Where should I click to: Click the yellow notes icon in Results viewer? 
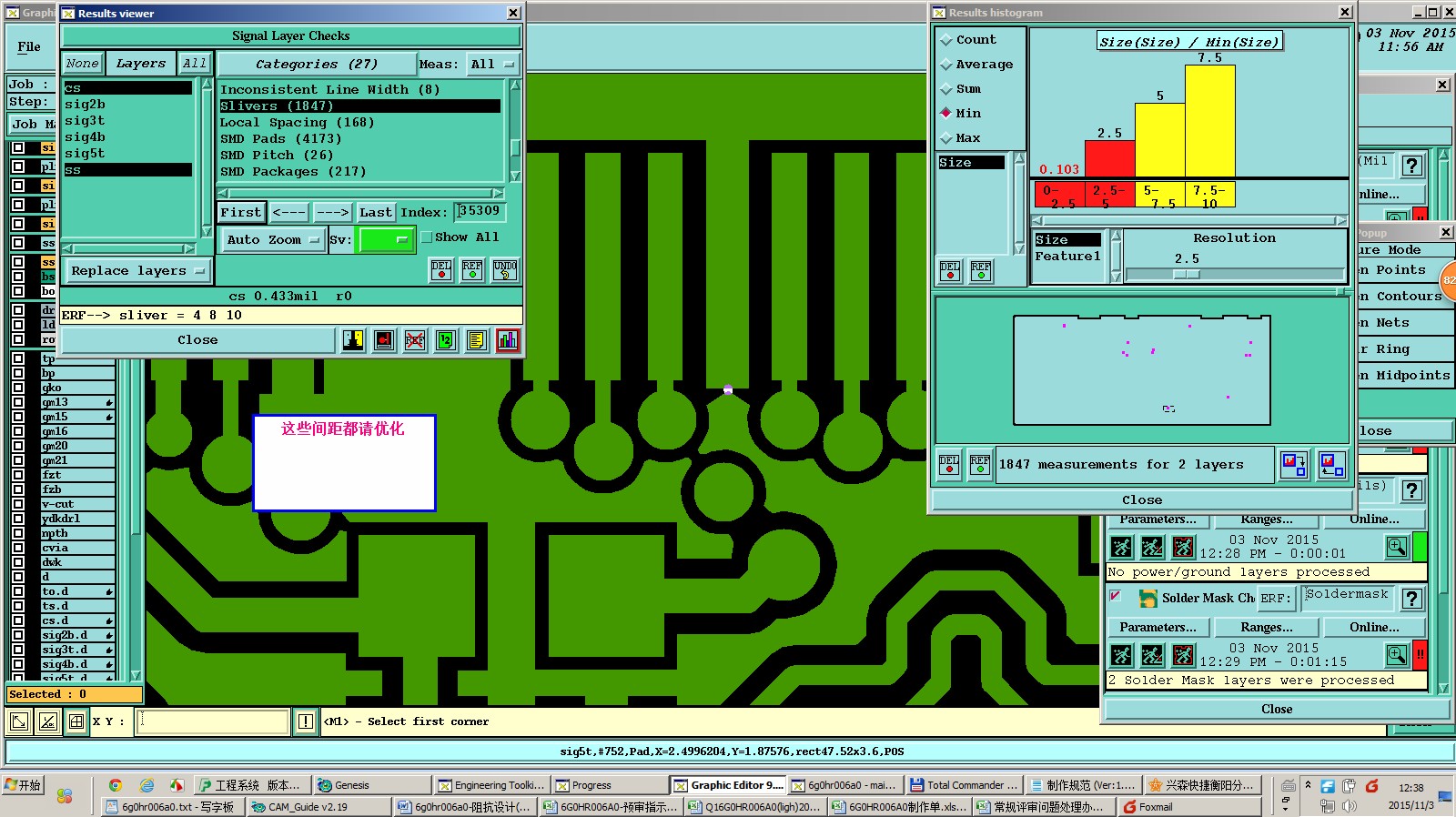(x=476, y=340)
